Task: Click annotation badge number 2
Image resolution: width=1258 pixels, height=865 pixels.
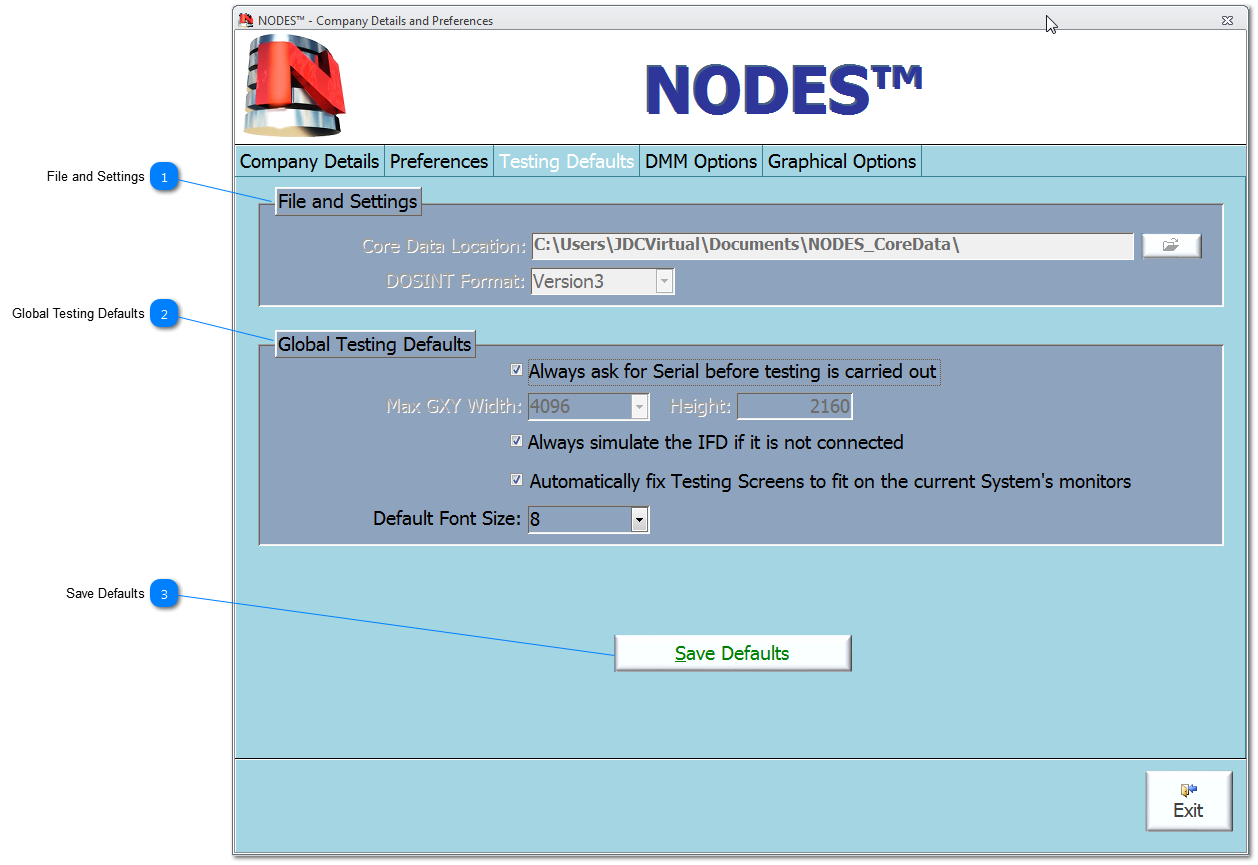Action: tap(164, 314)
